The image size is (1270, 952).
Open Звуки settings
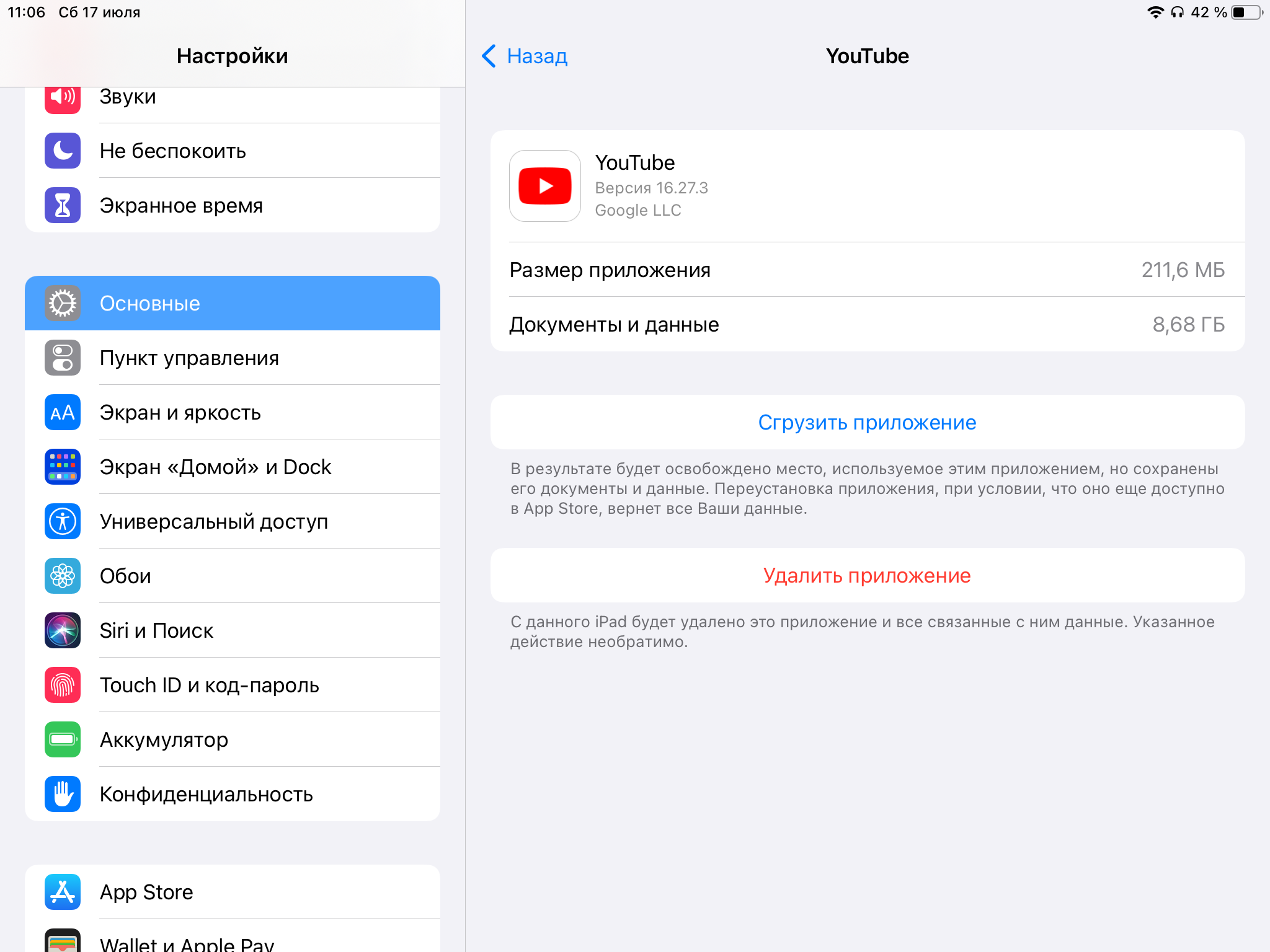point(233,104)
